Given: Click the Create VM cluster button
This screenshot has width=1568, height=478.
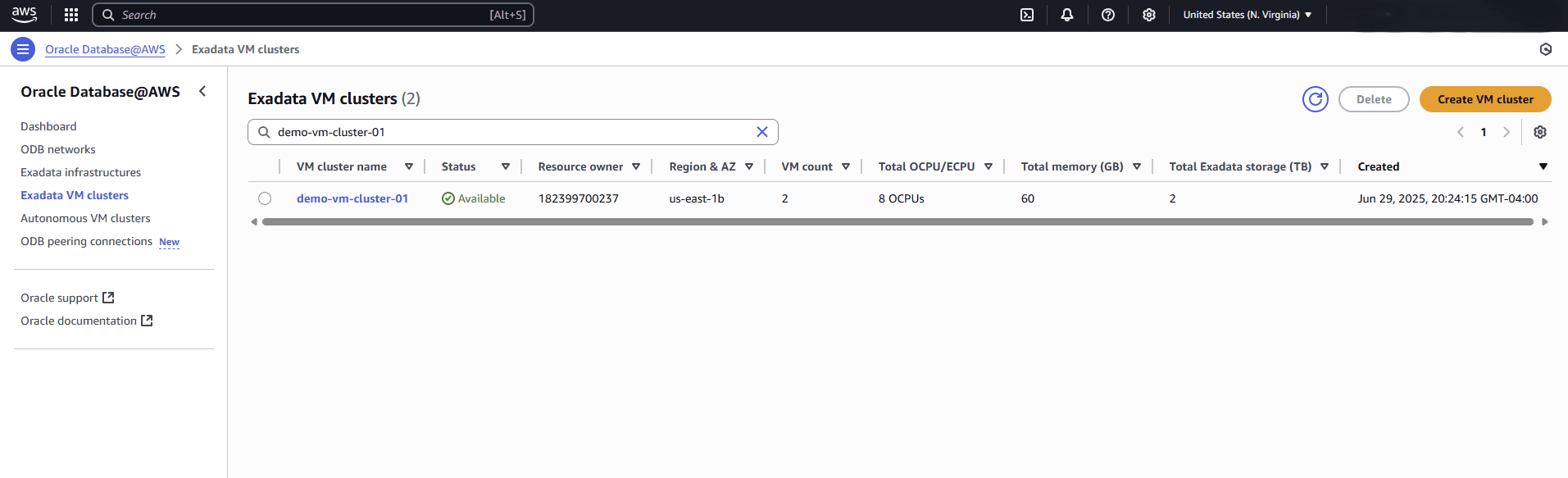Looking at the screenshot, I should (1485, 99).
